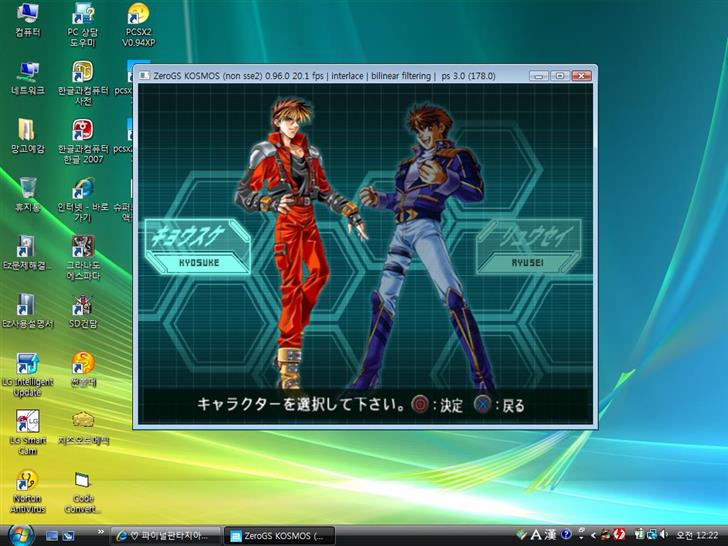Open Ez사용설명서 shortcut

point(27,311)
